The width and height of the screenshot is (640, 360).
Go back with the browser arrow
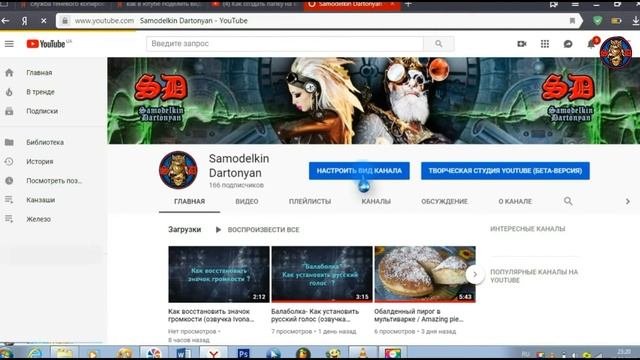6,20
